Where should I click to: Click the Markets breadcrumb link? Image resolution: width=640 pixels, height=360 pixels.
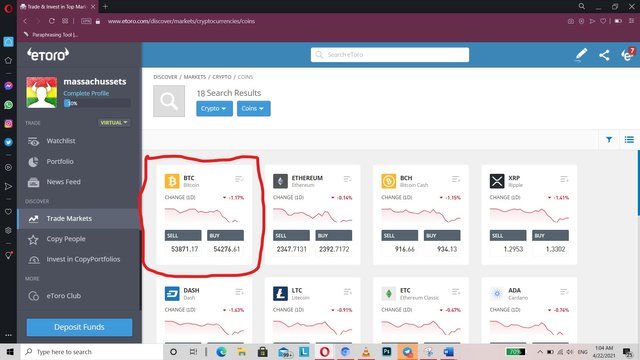194,77
